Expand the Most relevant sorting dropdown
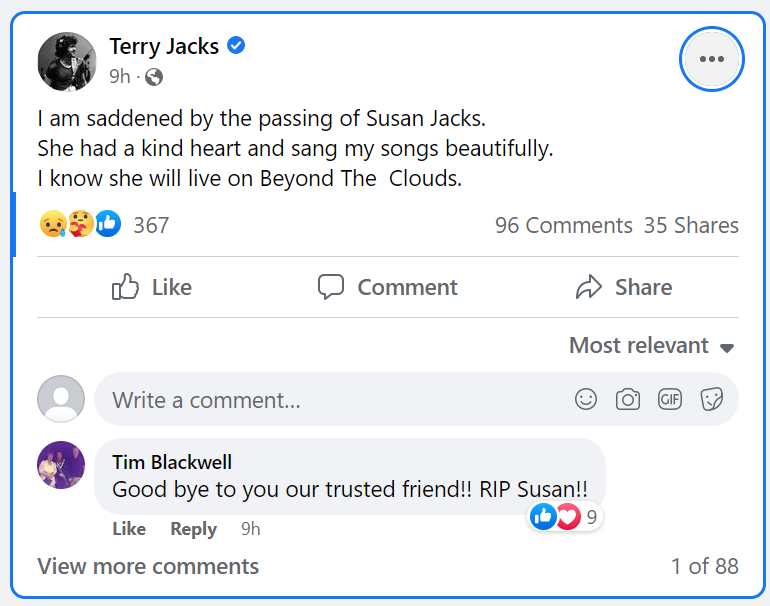Image resolution: width=770 pixels, height=606 pixels. coord(652,345)
